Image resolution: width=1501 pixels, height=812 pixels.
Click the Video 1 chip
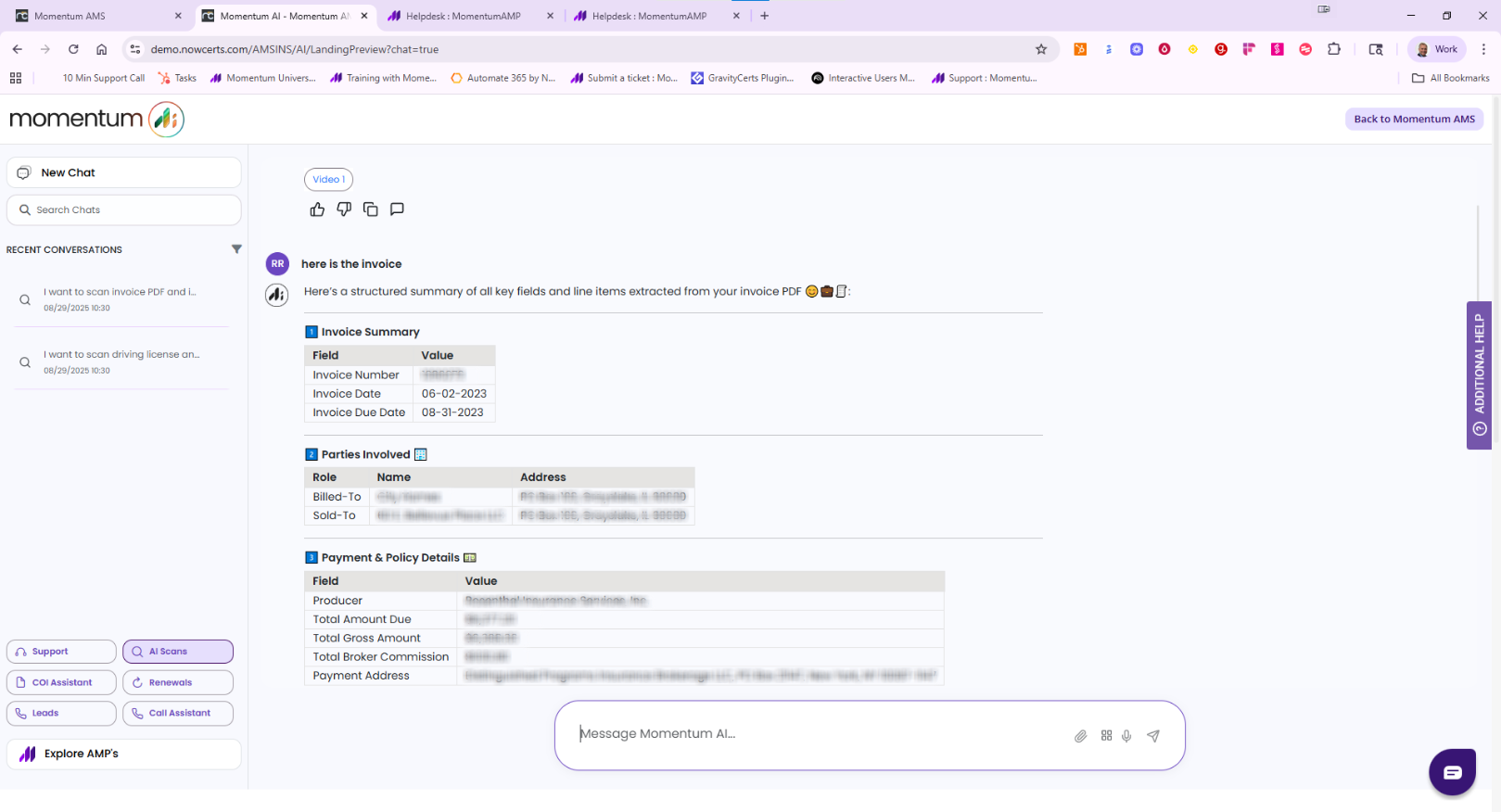point(328,179)
